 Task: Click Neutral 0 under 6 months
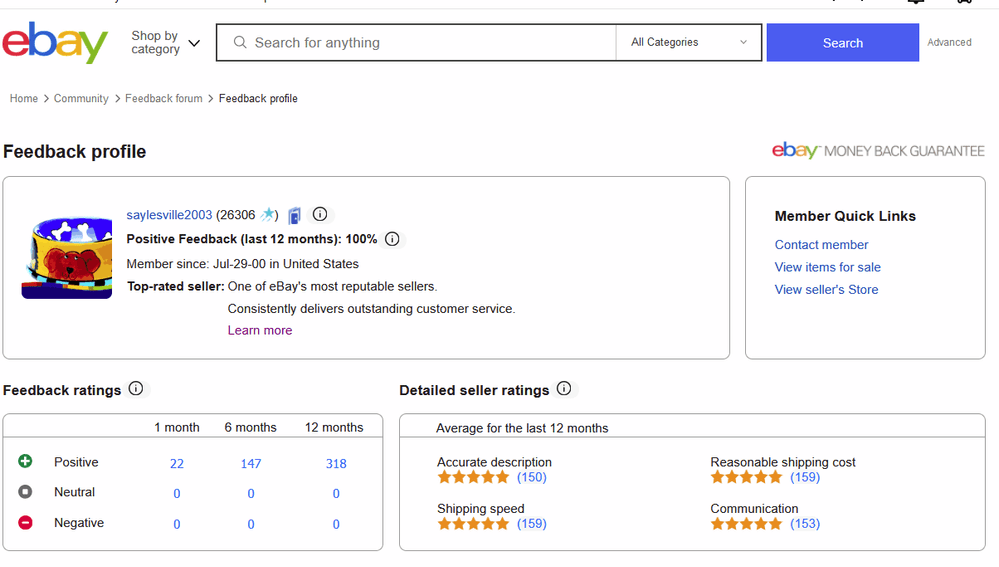251,494
